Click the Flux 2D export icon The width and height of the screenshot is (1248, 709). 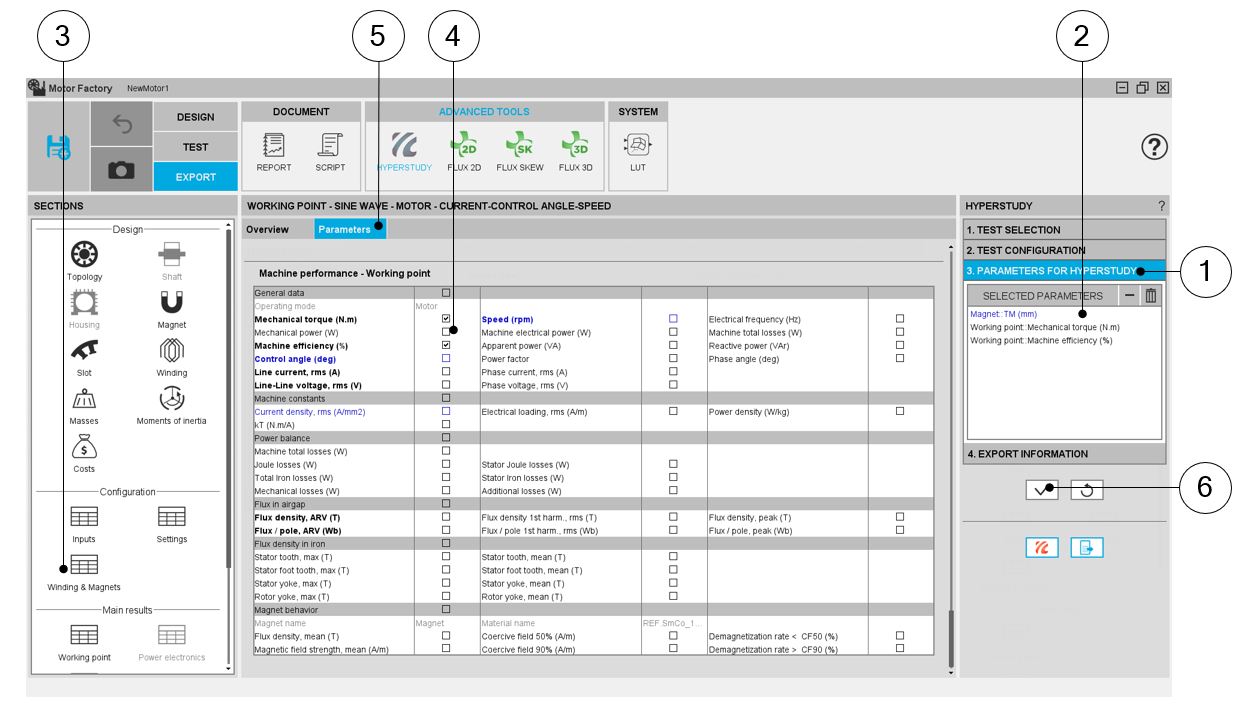(463, 150)
